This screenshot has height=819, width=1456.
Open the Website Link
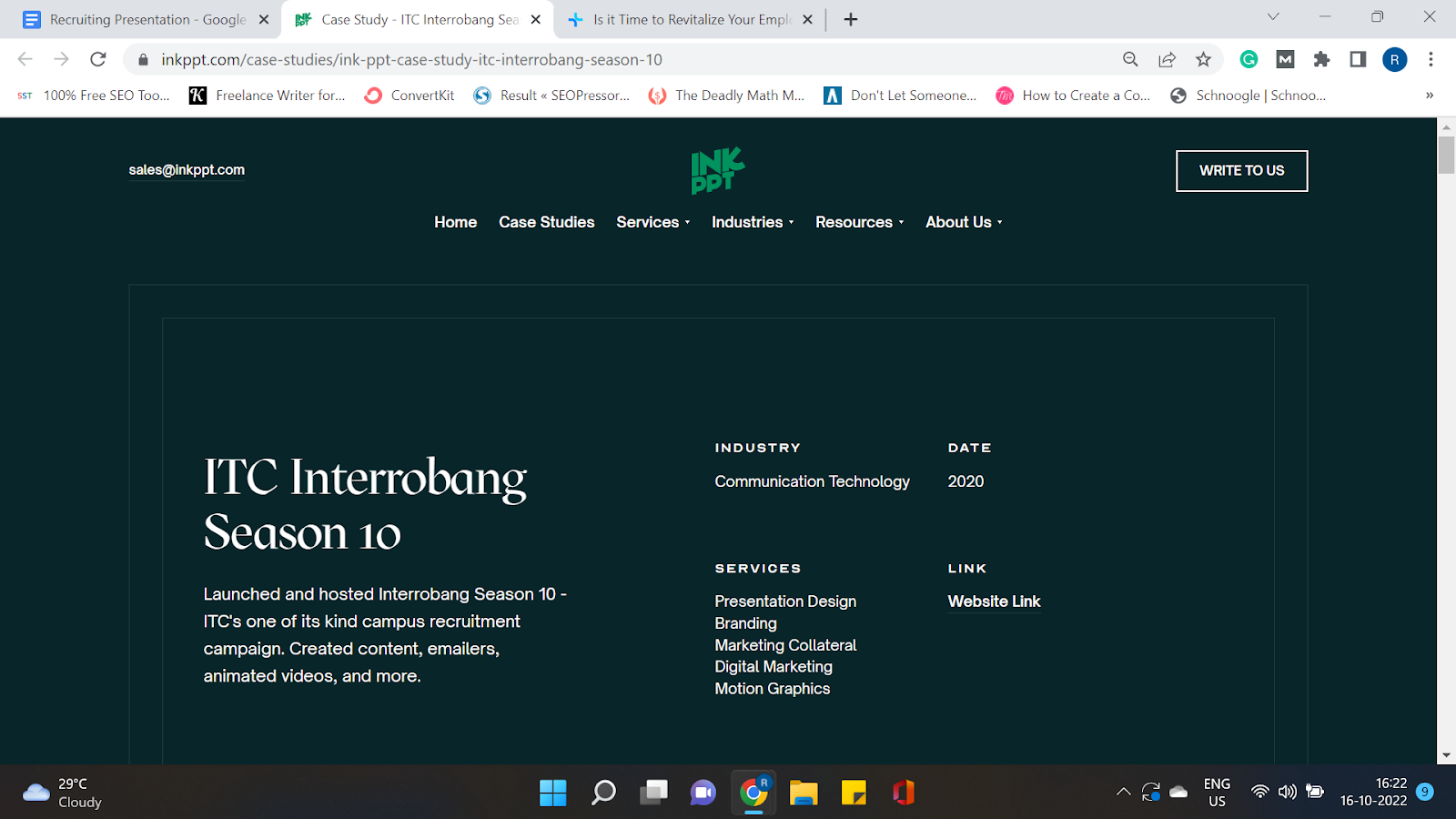point(994,602)
